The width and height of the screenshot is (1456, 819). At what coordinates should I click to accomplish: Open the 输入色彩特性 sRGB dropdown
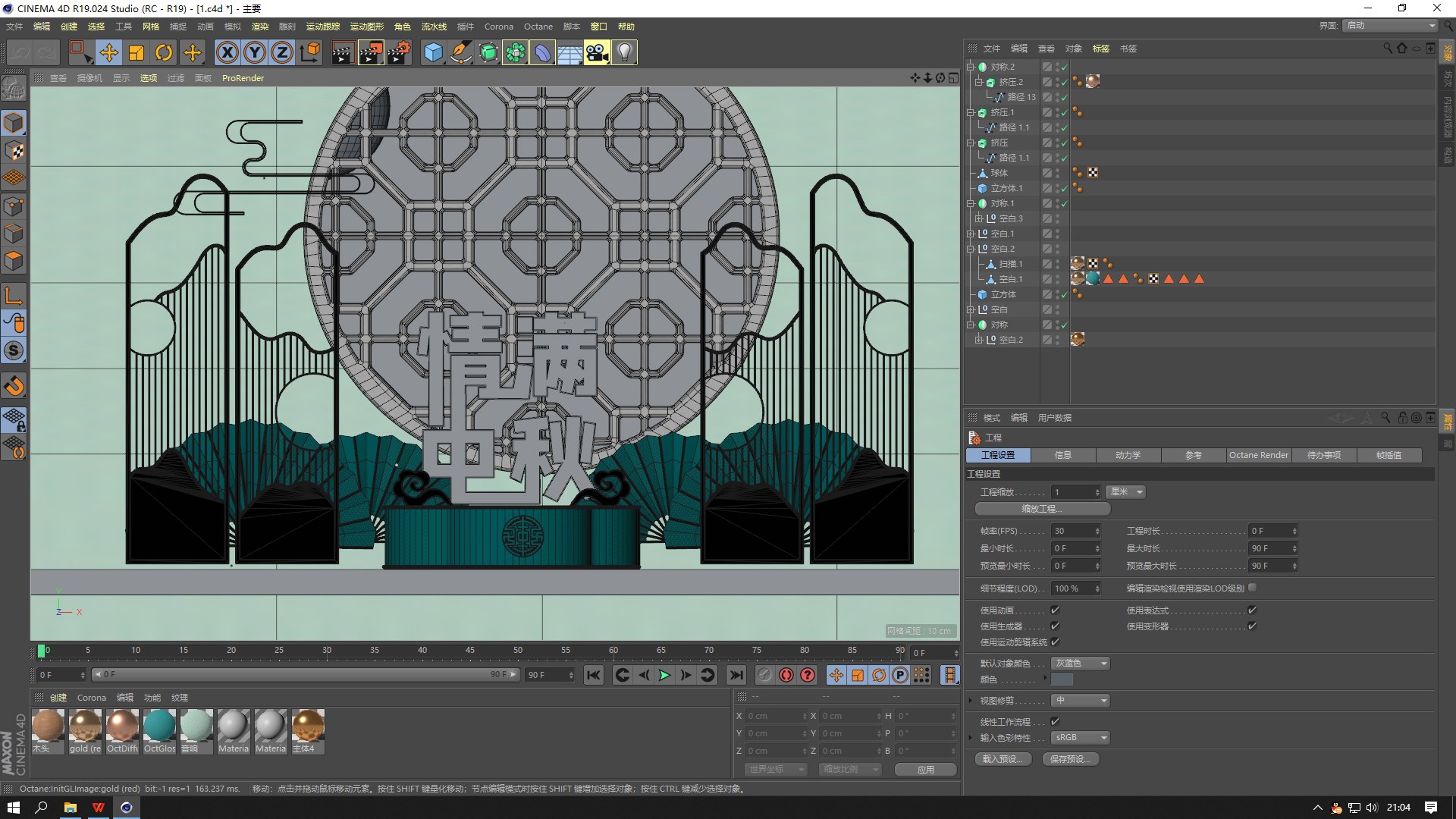pos(1081,737)
